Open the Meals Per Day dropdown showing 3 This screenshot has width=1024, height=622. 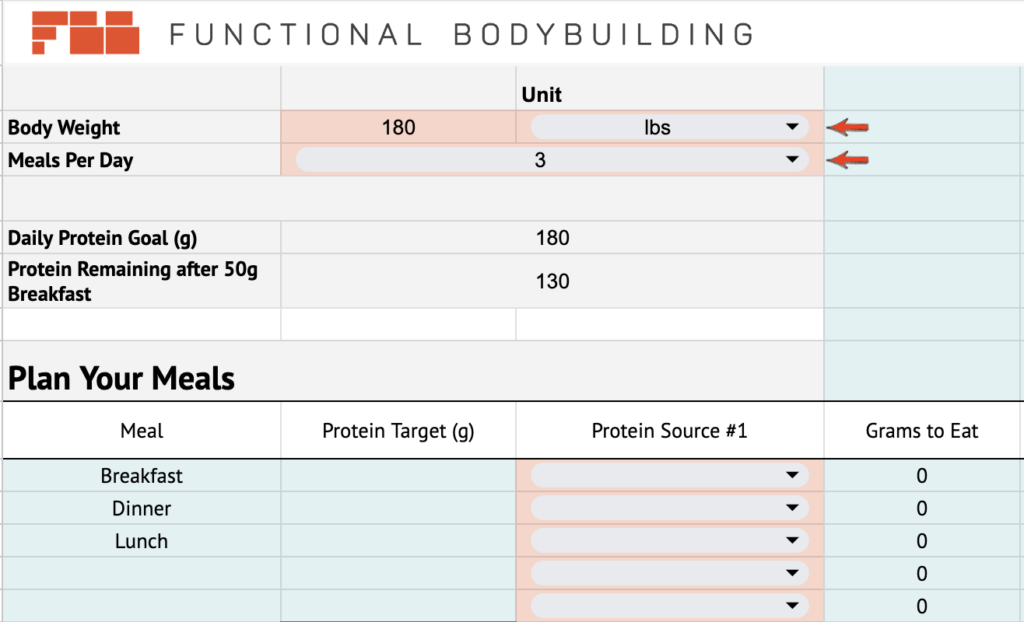[552, 159]
